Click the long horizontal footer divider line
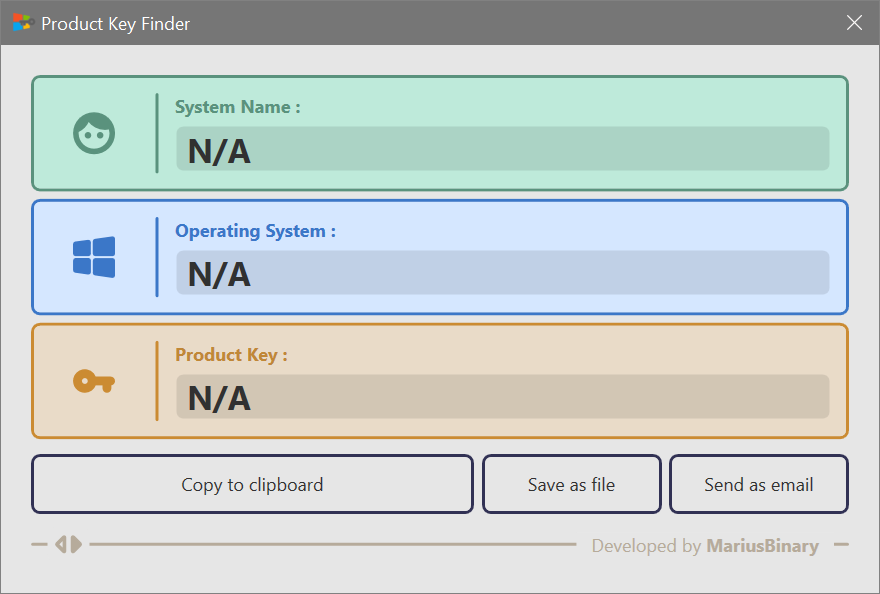This screenshot has width=880, height=594. coord(332,545)
